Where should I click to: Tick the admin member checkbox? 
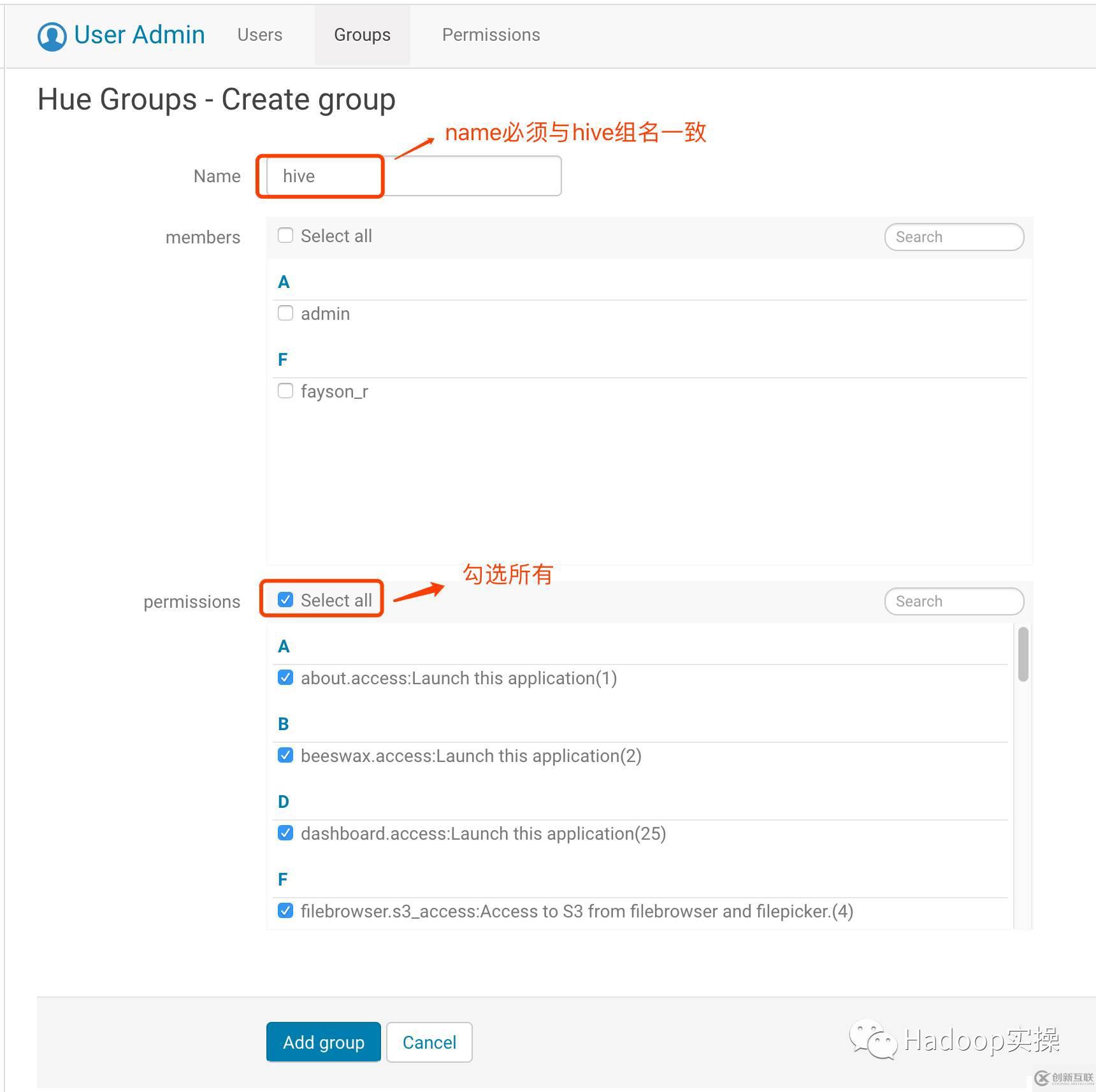click(285, 313)
